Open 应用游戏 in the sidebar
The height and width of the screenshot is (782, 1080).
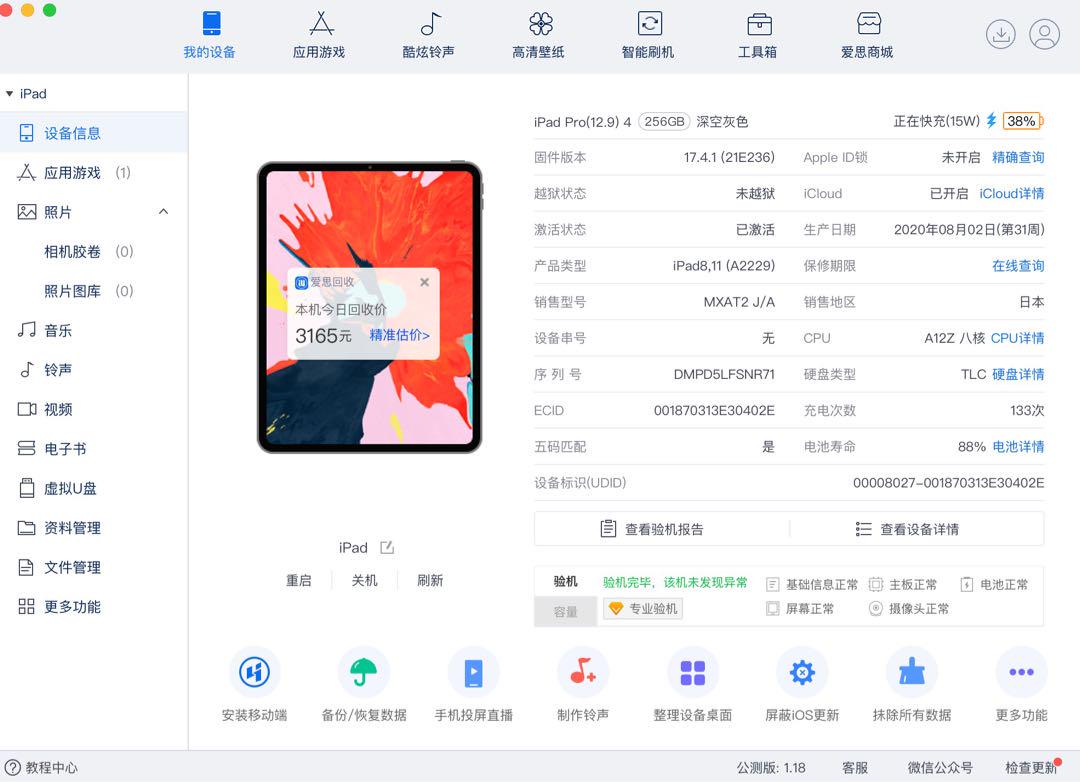click(x=94, y=172)
